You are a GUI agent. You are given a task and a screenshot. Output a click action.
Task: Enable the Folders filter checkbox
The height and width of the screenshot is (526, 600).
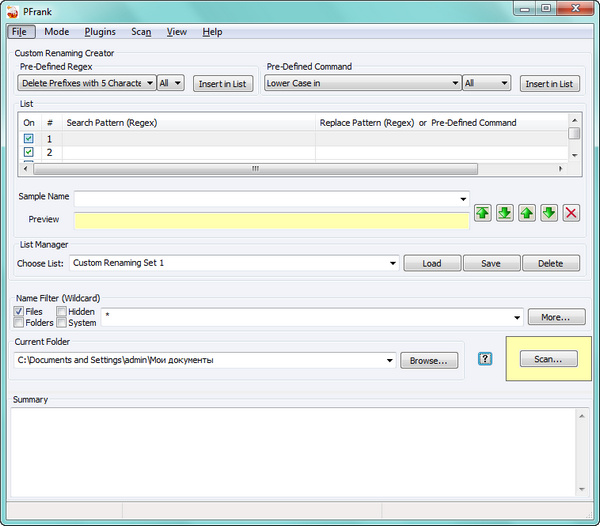tap(20, 323)
